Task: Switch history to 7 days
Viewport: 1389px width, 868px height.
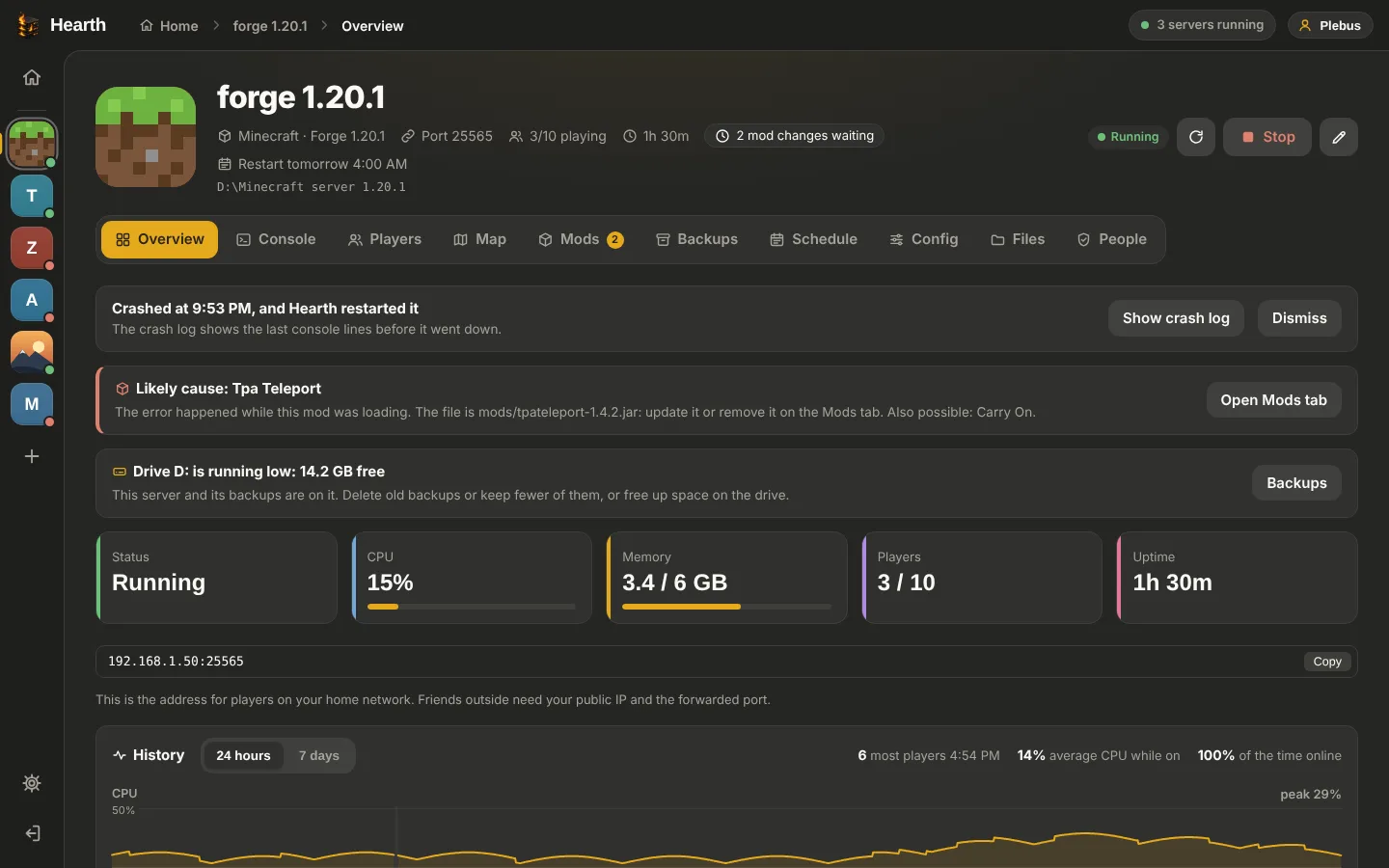Action: coord(318,755)
